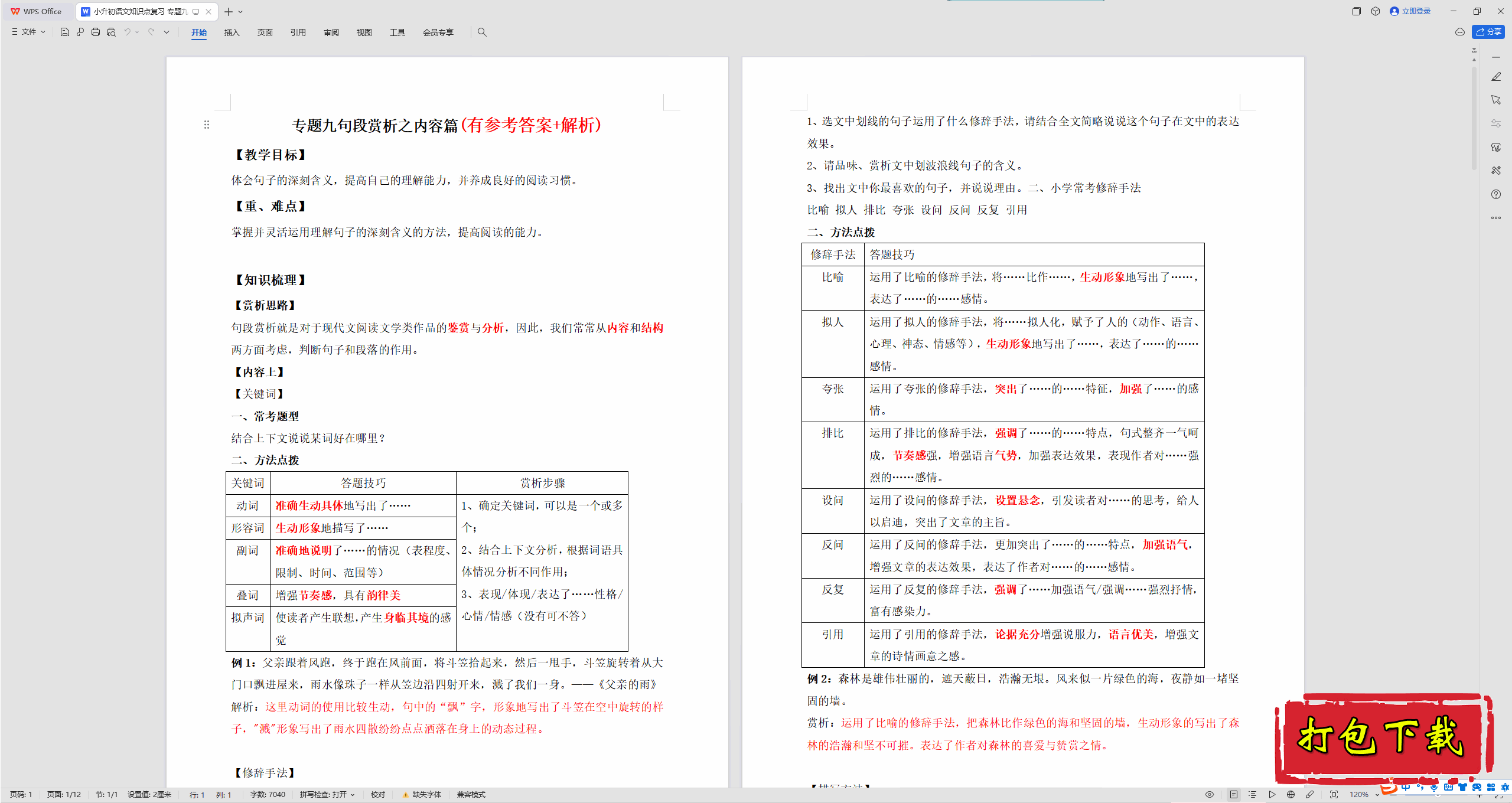Click the 赏析步骤 table header cell
Screen dimensions: 1512x803
(542, 483)
